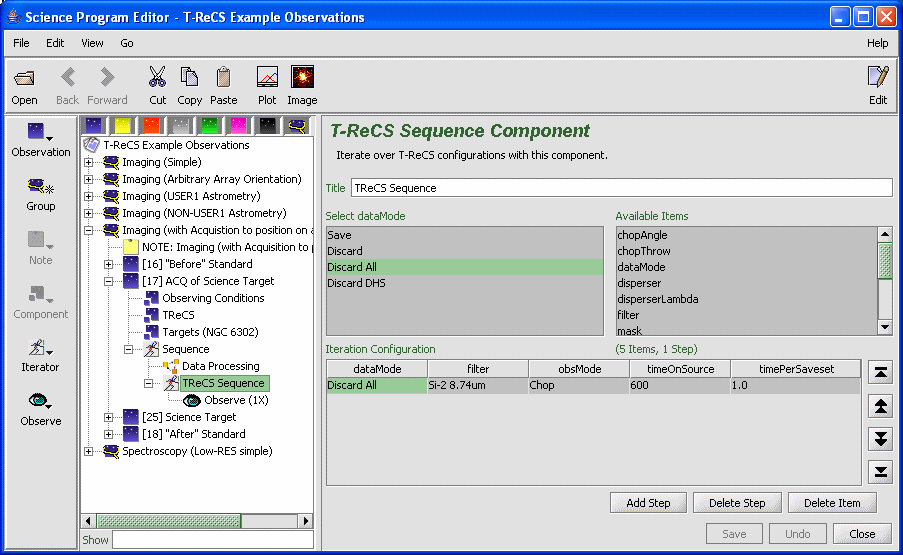Collapse [17] ACQ of Science Target
The width and height of the screenshot is (903, 555).
[108, 282]
